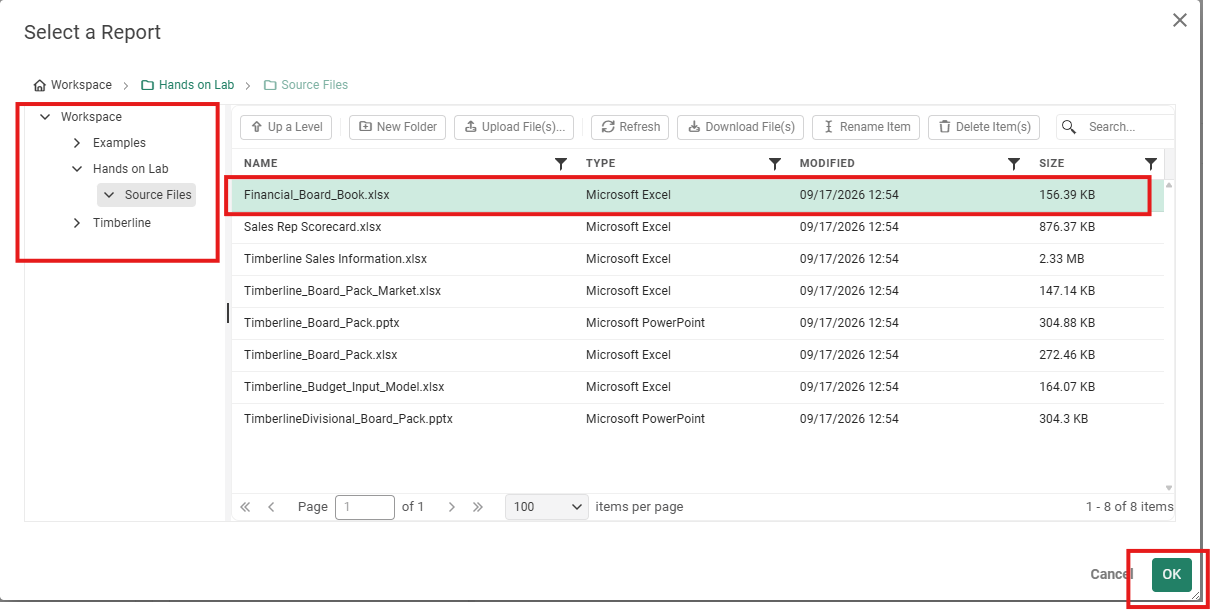Screen dimensions: 1211x610
Task: Sort by the TYPE column header
Action: [x=600, y=163]
